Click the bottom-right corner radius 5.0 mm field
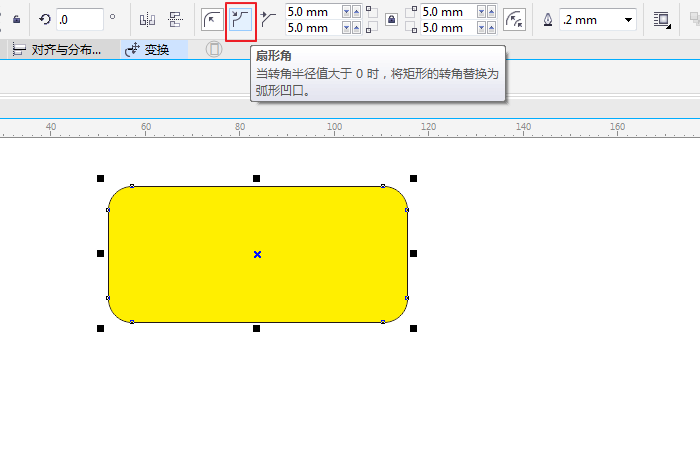 click(x=446, y=28)
